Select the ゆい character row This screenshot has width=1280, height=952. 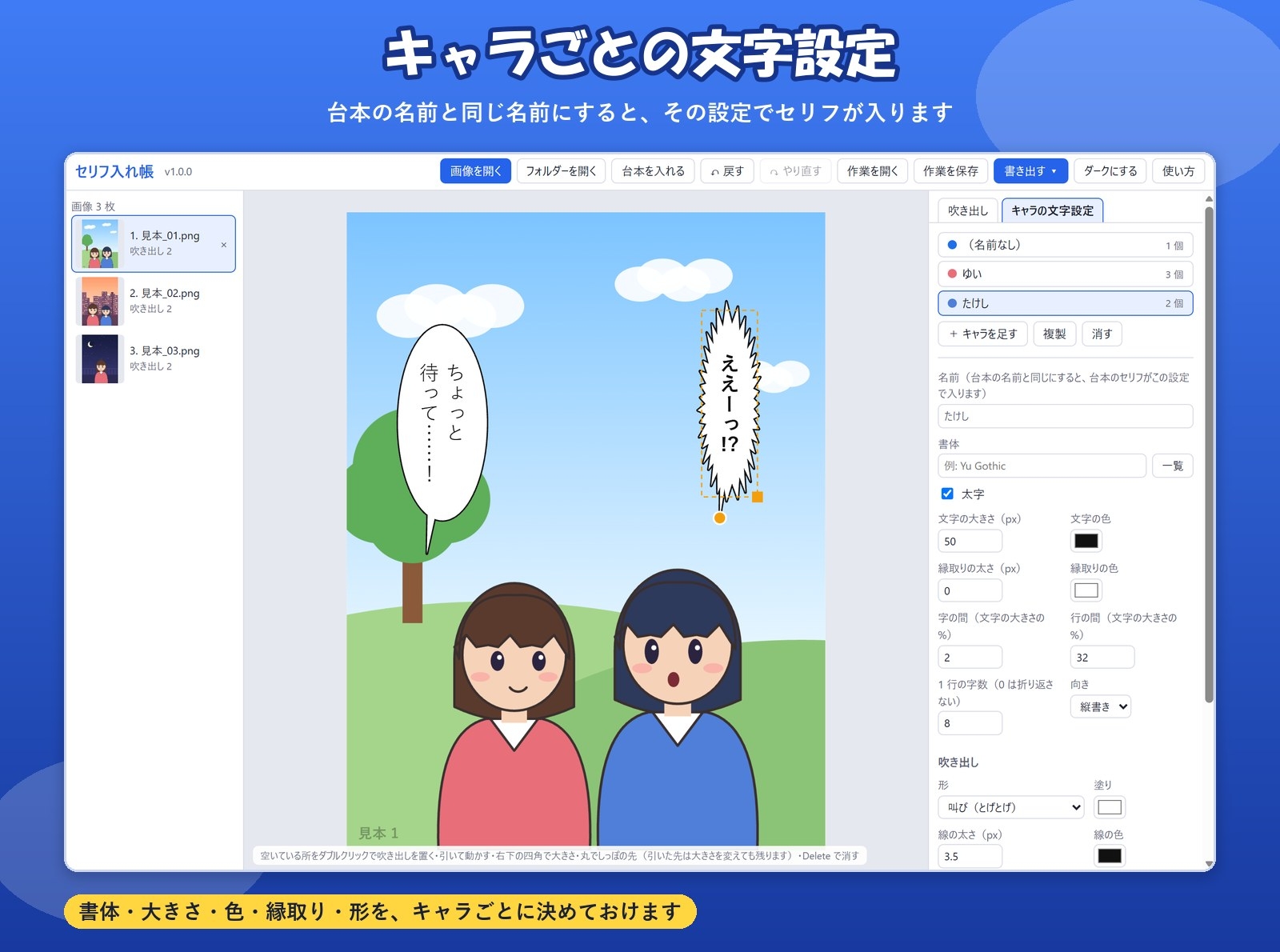pyautogui.click(x=1065, y=274)
